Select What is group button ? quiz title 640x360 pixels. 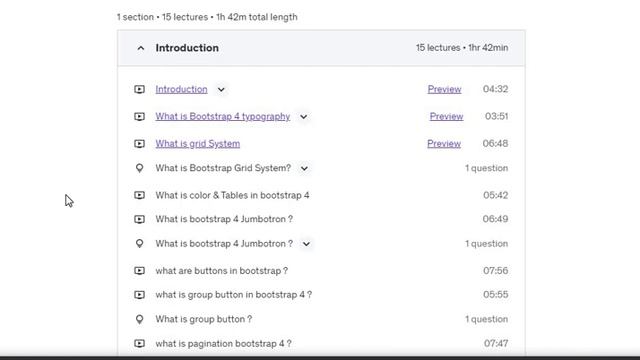(204, 319)
